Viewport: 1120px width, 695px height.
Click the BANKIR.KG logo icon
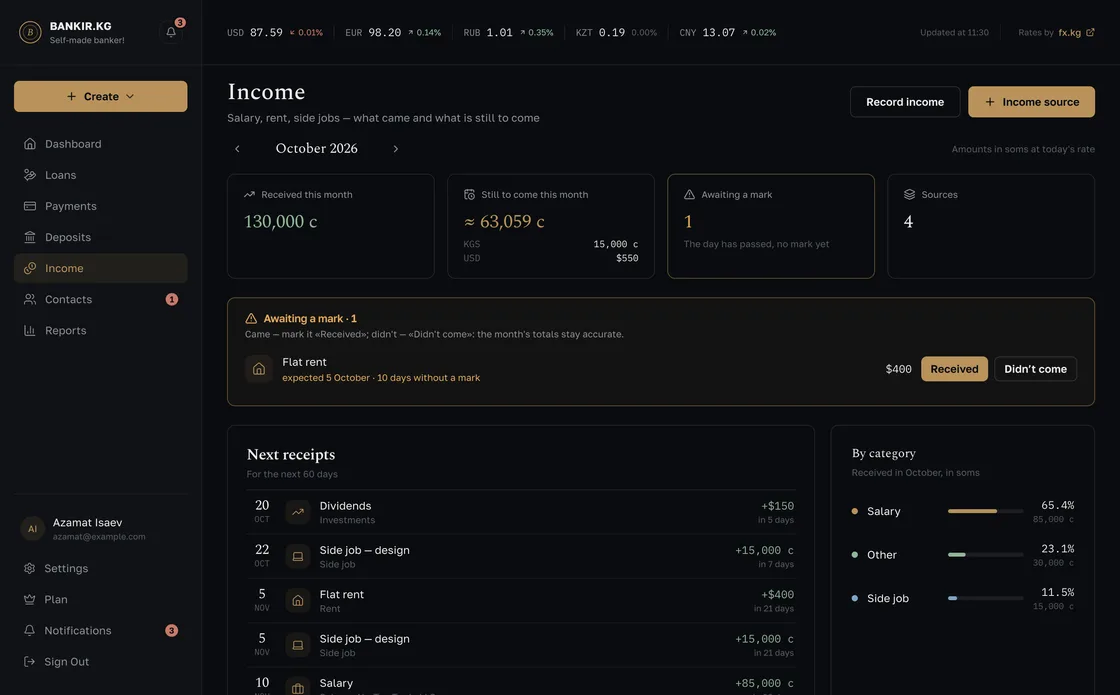pyautogui.click(x=30, y=32)
